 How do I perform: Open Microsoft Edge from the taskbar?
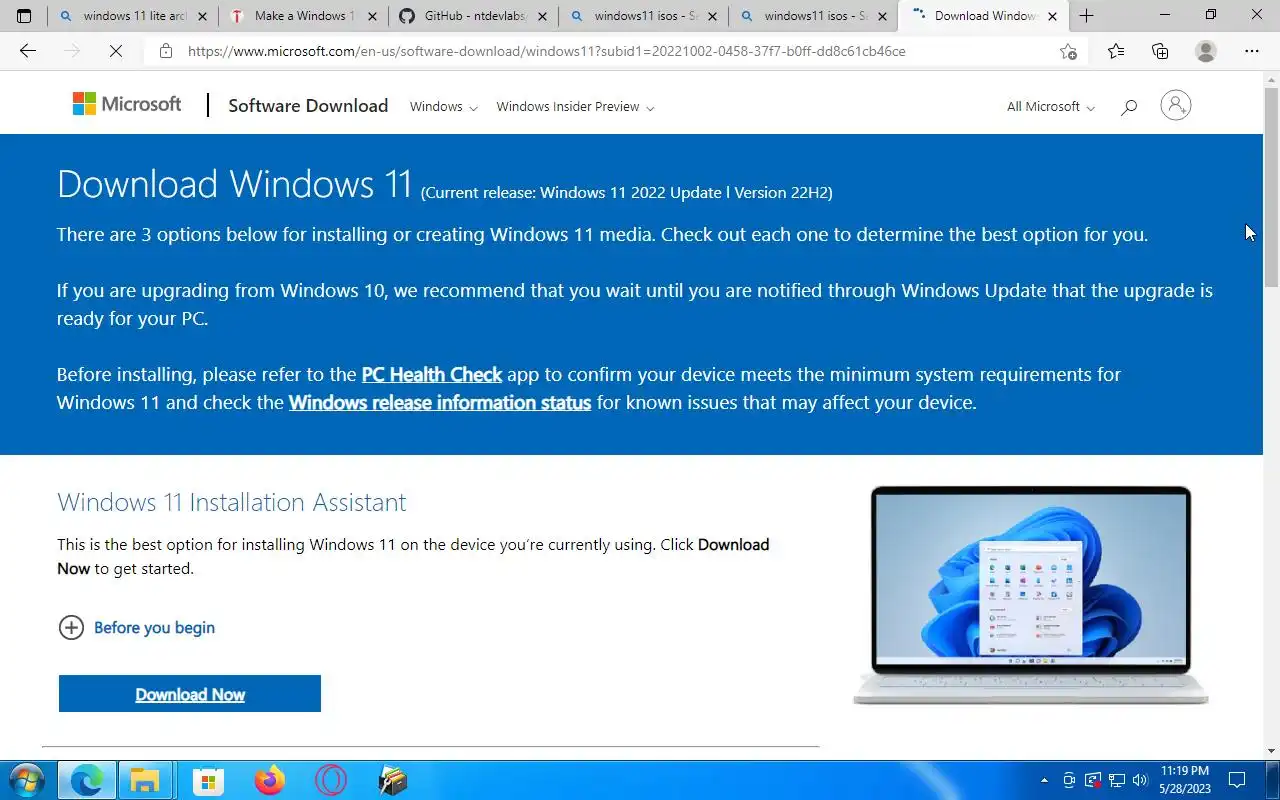tap(87, 780)
